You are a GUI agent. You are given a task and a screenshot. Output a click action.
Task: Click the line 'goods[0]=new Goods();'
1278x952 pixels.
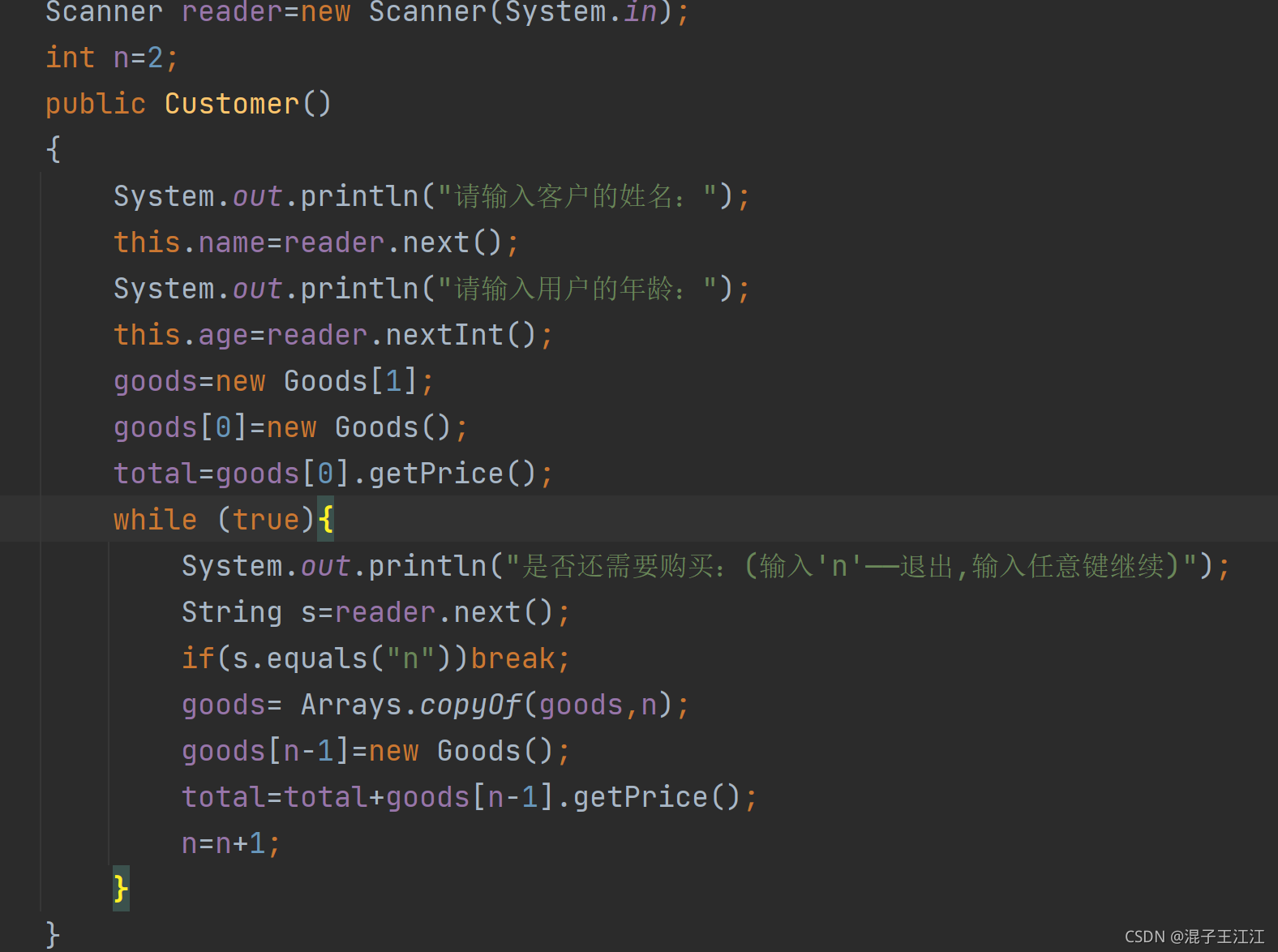pos(291,427)
